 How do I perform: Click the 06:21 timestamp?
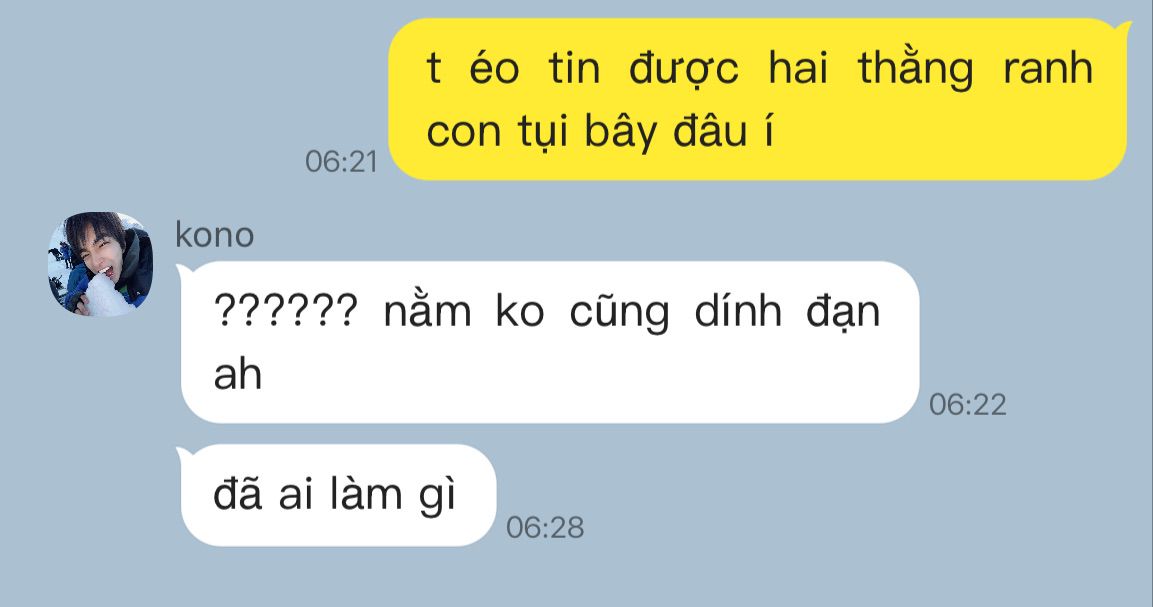tap(341, 161)
